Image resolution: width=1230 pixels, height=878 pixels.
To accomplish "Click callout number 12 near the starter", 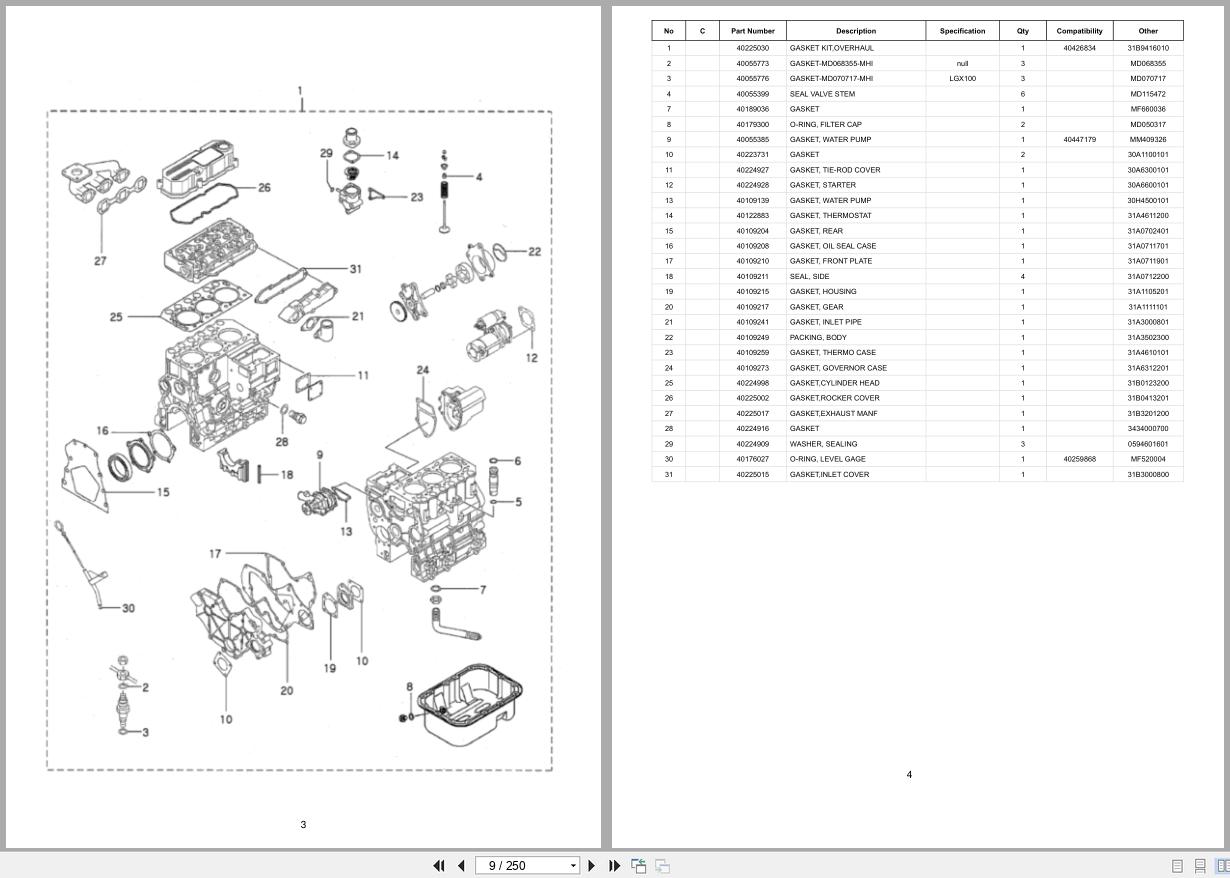I will 531,357.
